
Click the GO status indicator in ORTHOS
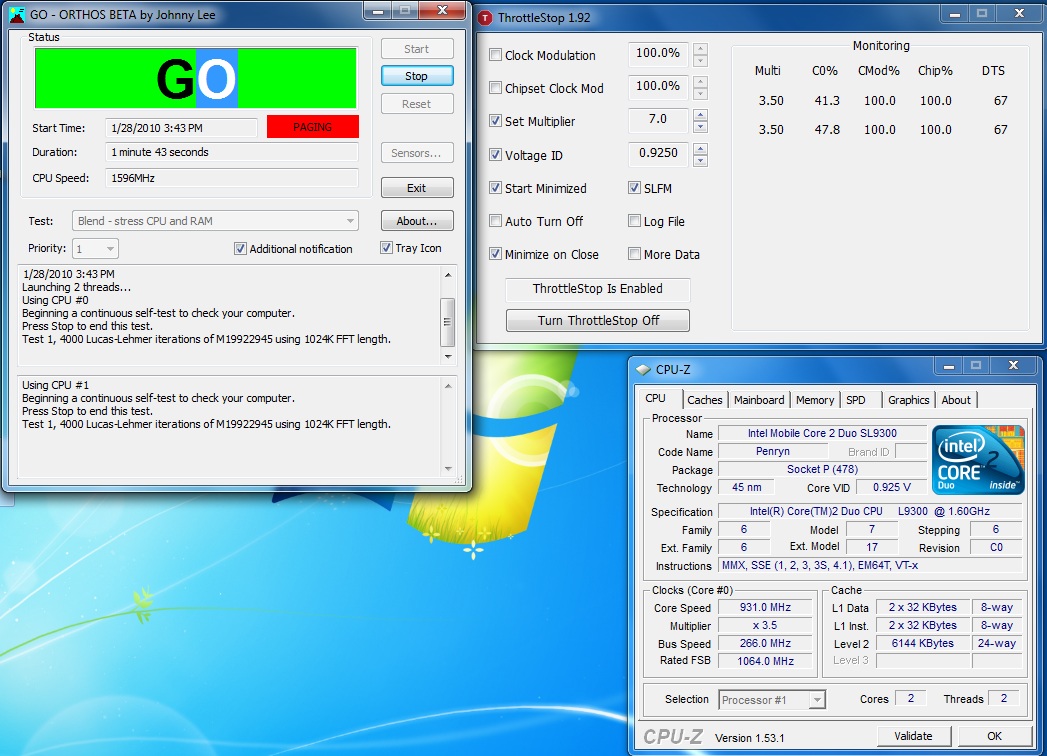196,78
